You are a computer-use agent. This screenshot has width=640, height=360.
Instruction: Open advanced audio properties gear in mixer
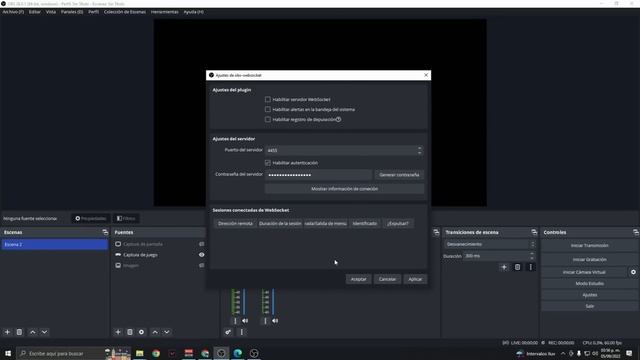click(x=228, y=332)
